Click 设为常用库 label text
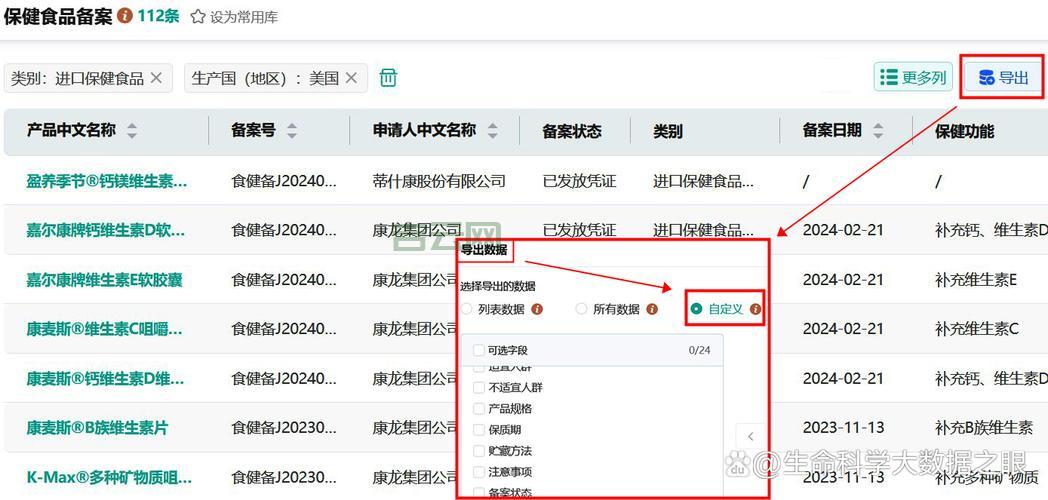The width and height of the screenshot is (1048, 500). (x=244, y=17)
